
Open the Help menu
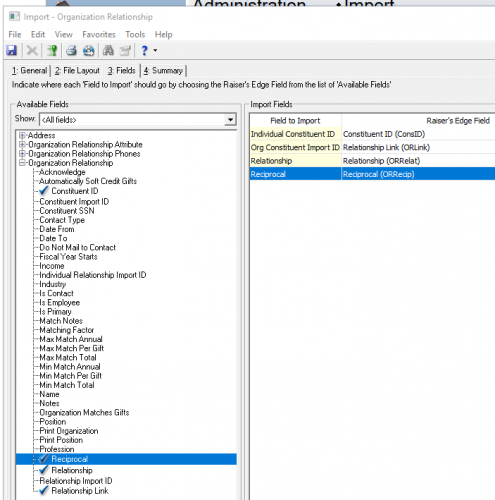[163, 34]
